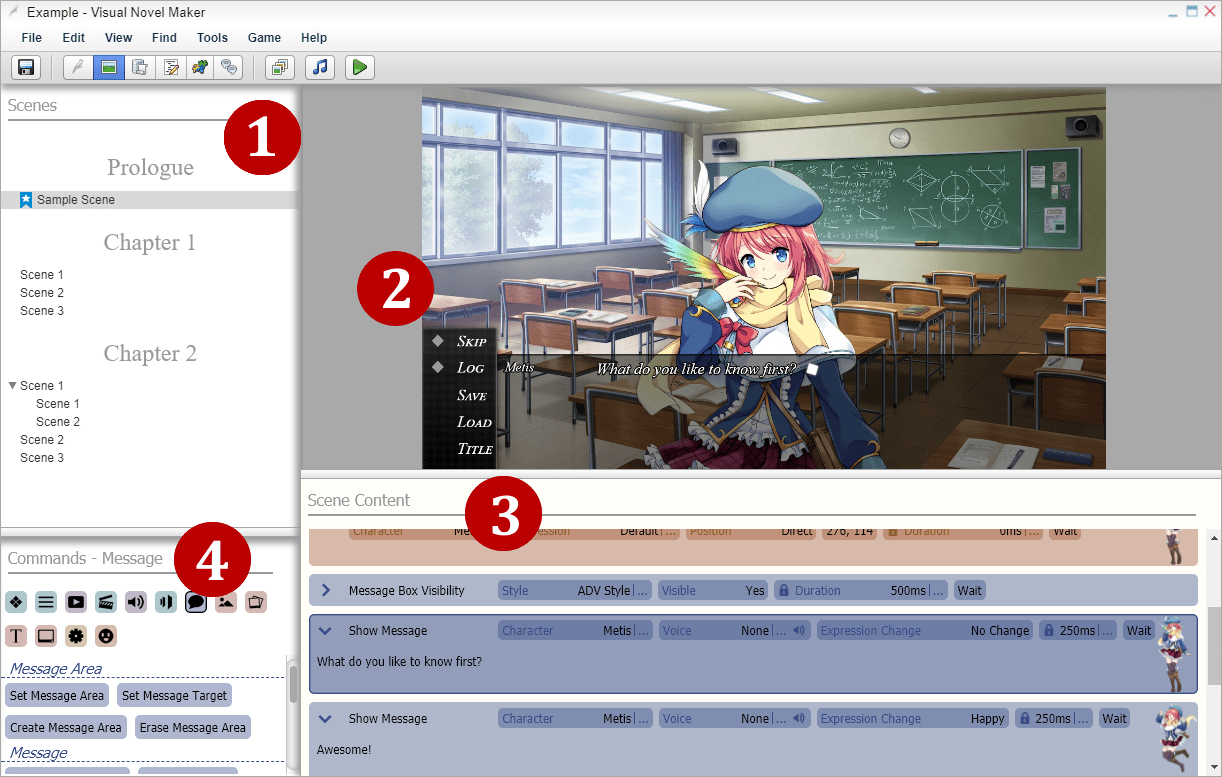Click Metis thumbnail on the No Change message
This screenshot has height=777, width=1222.
tap(1174, 654)
